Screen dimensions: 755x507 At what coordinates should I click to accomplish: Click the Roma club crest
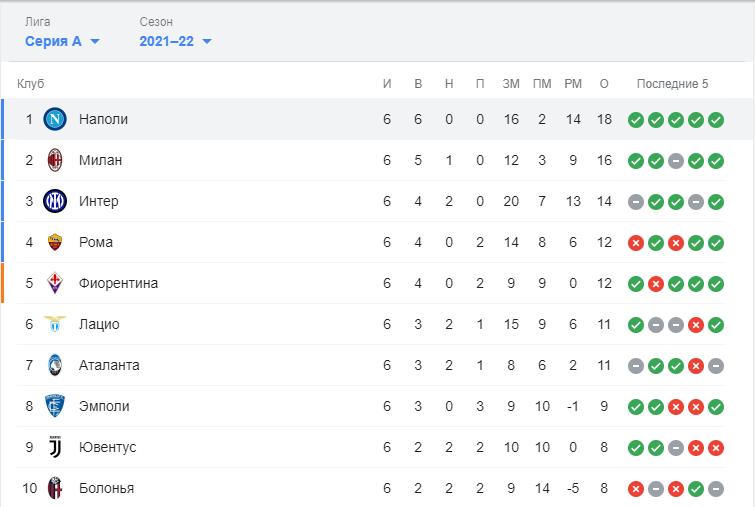point(55,242)
